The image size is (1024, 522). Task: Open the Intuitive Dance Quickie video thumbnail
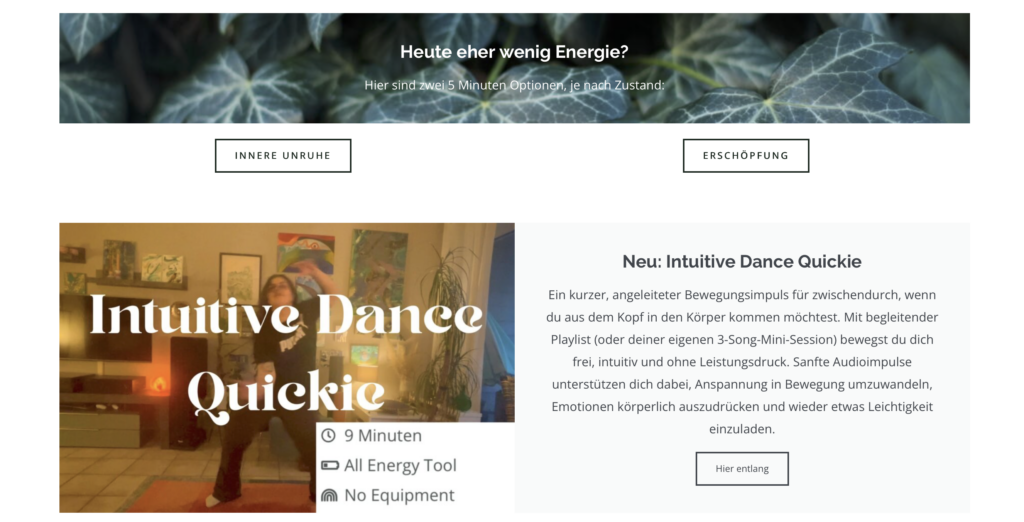(287, 367)
